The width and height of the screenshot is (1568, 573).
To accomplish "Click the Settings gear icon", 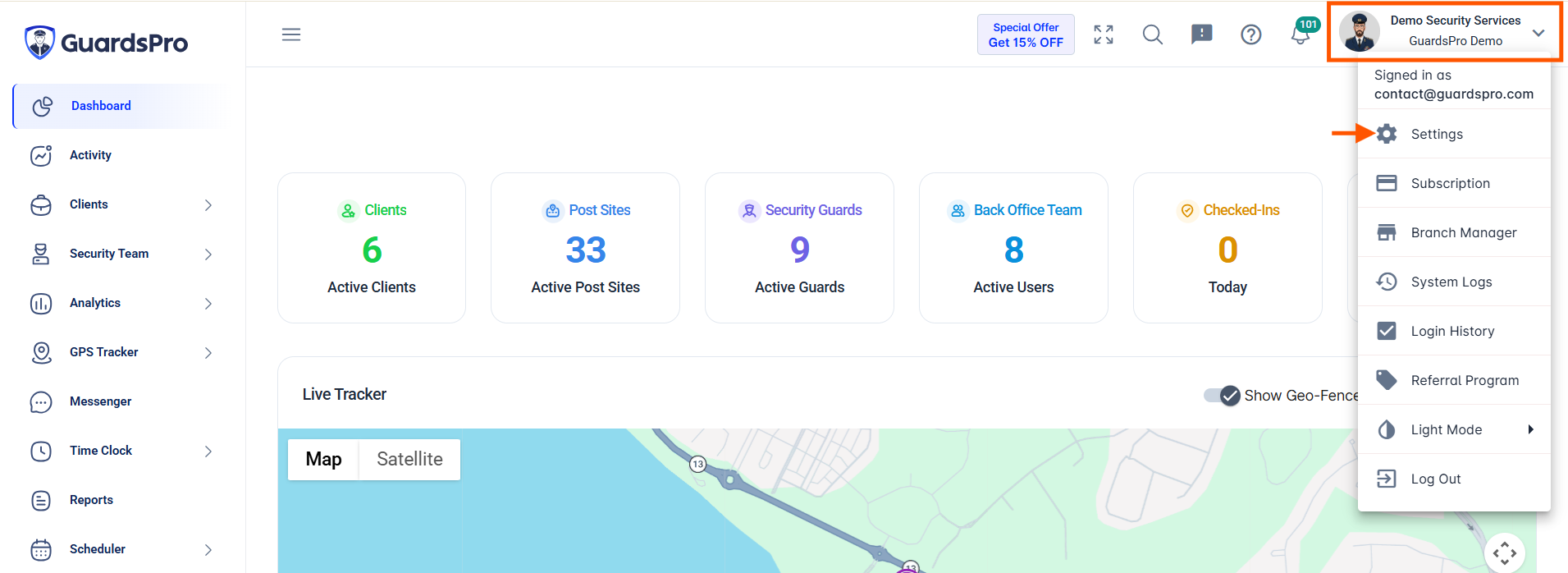I will (1387, 134).
